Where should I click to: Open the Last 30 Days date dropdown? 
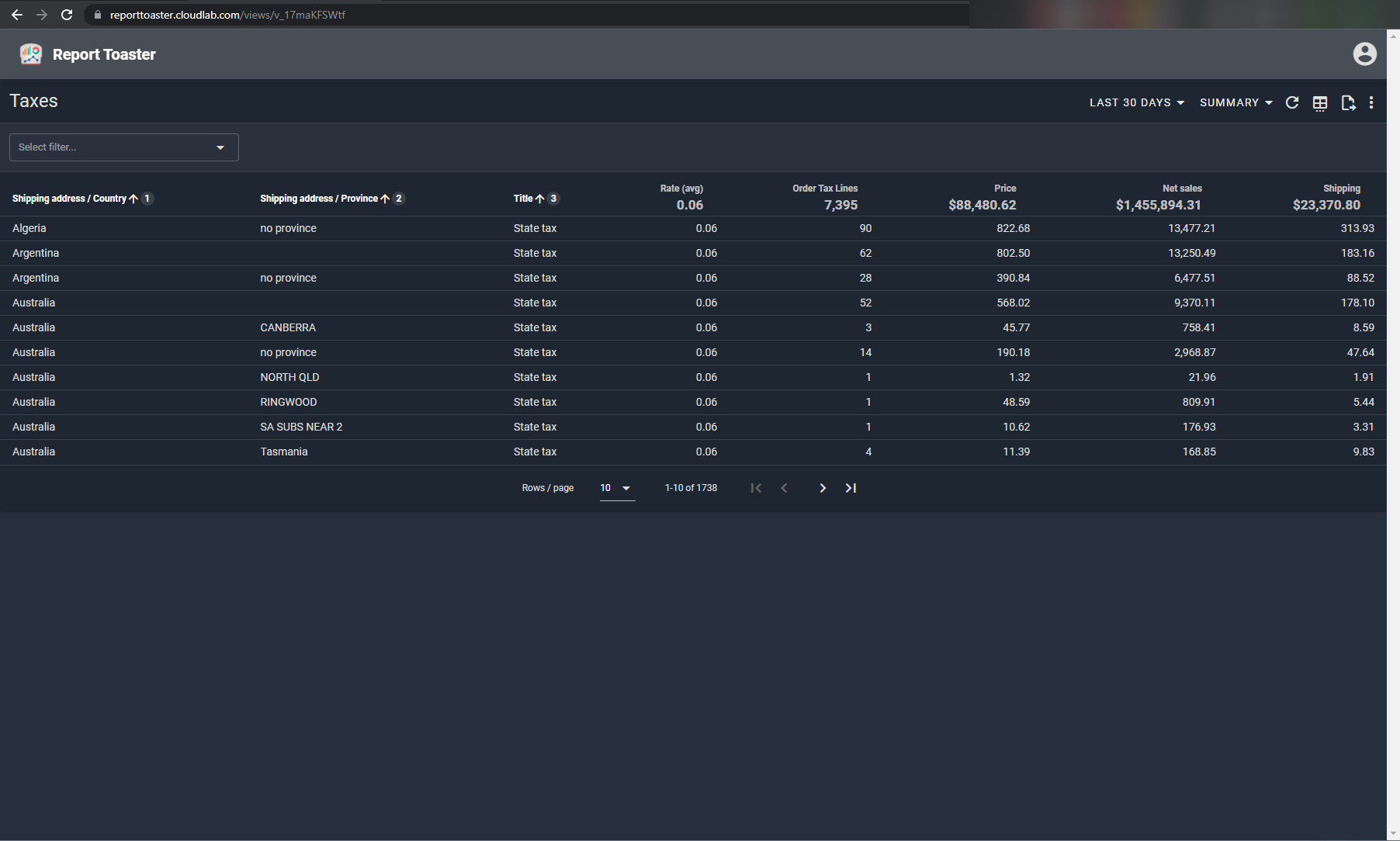tap(1136, 102)
